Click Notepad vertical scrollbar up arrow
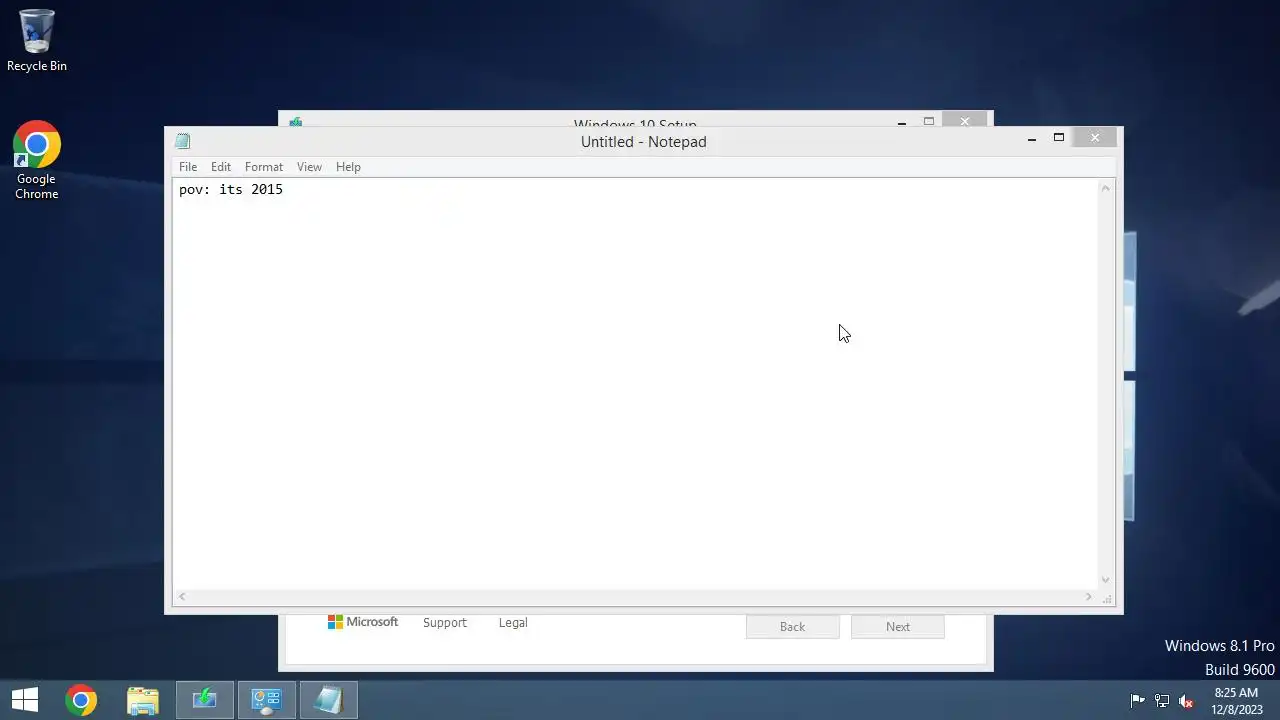This screenshot has width=1280, height=720. [1106, 188]
